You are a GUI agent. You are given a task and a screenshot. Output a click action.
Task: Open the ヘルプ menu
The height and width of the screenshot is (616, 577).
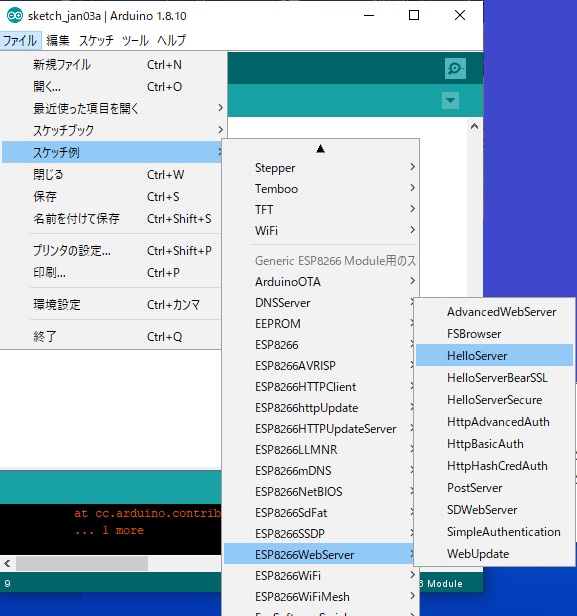click(172, 40)
